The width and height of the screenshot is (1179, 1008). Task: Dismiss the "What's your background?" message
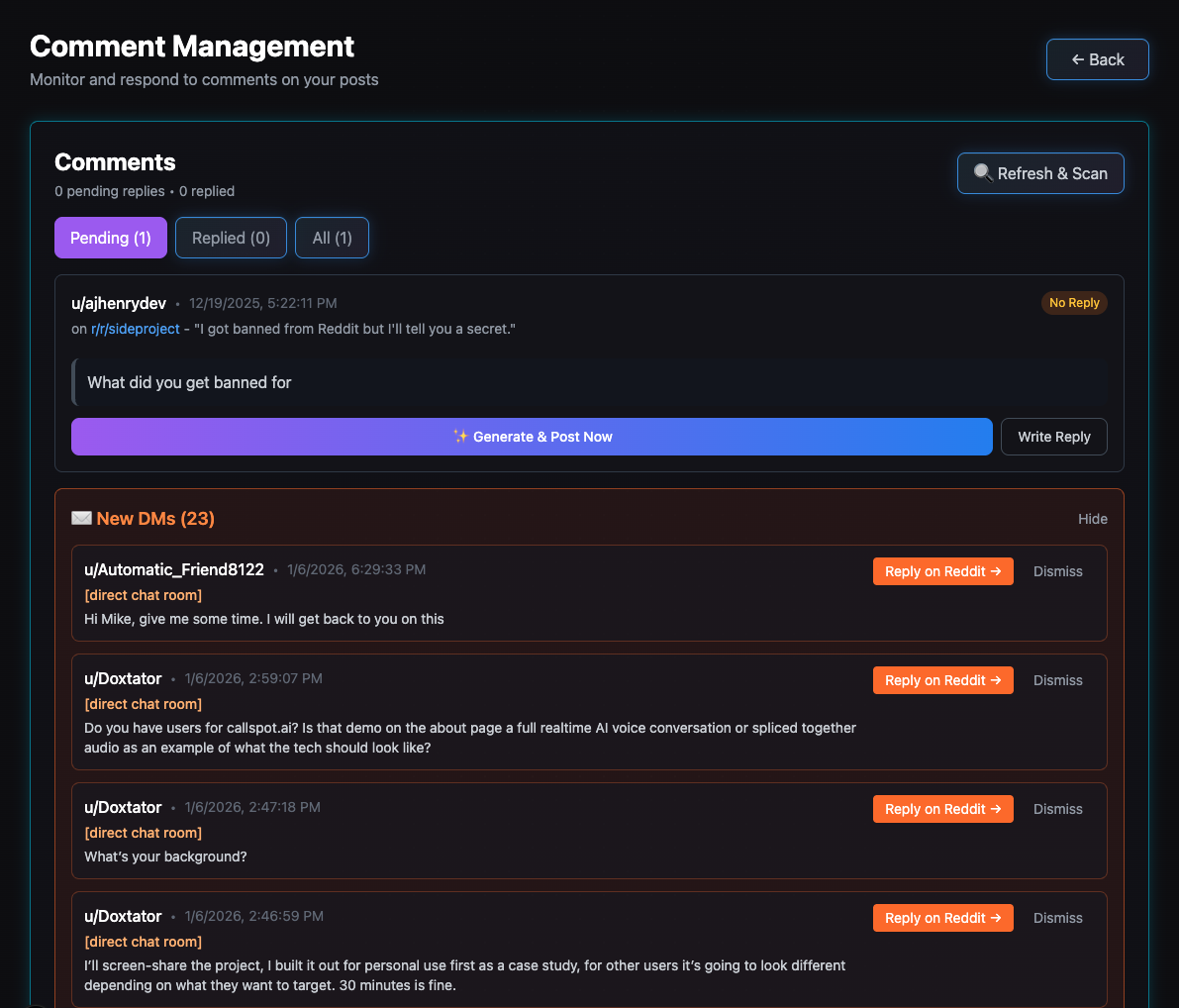pyautogui.click(x=1057, y=809)
